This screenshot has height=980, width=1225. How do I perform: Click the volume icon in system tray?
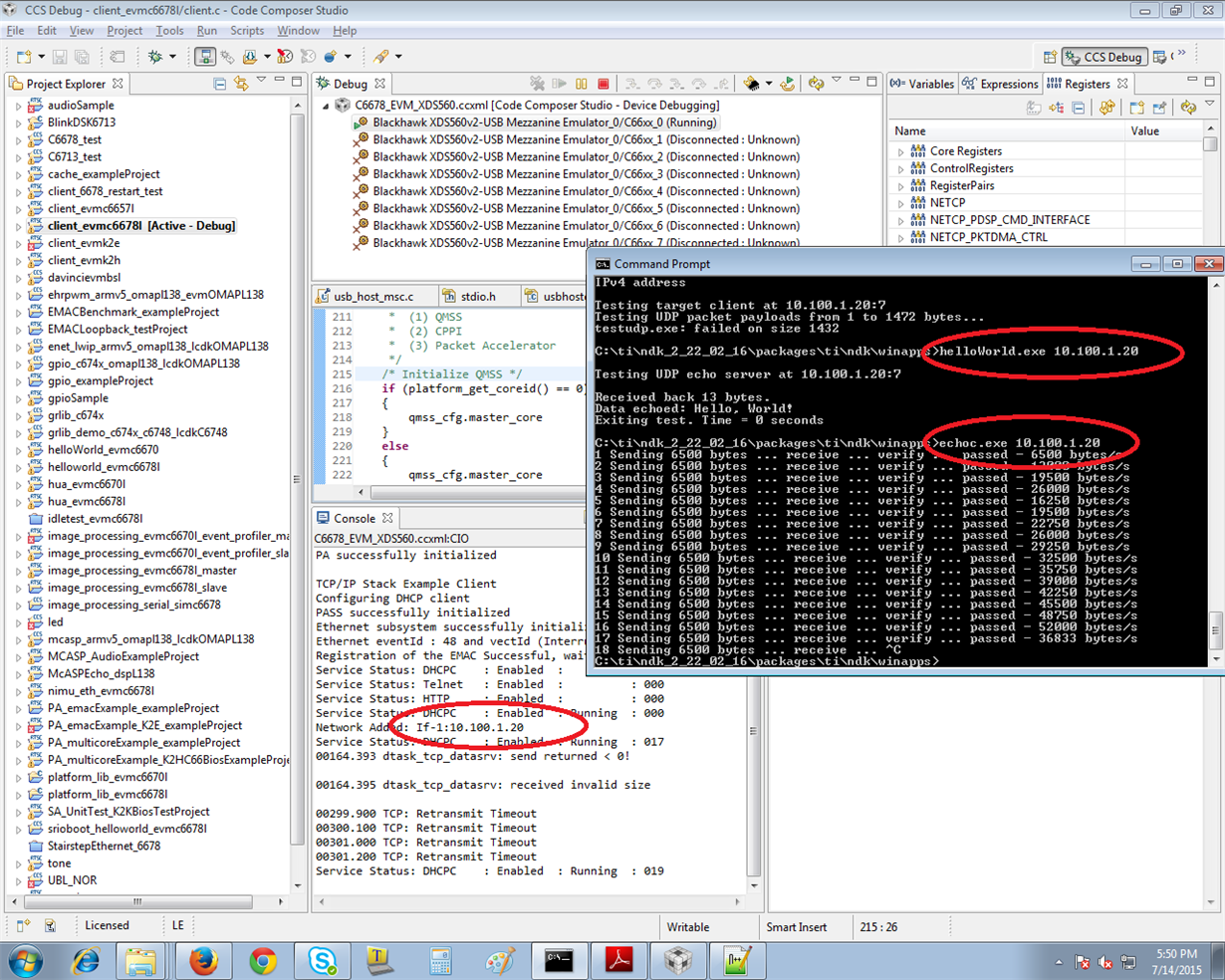pos(1105,962)
